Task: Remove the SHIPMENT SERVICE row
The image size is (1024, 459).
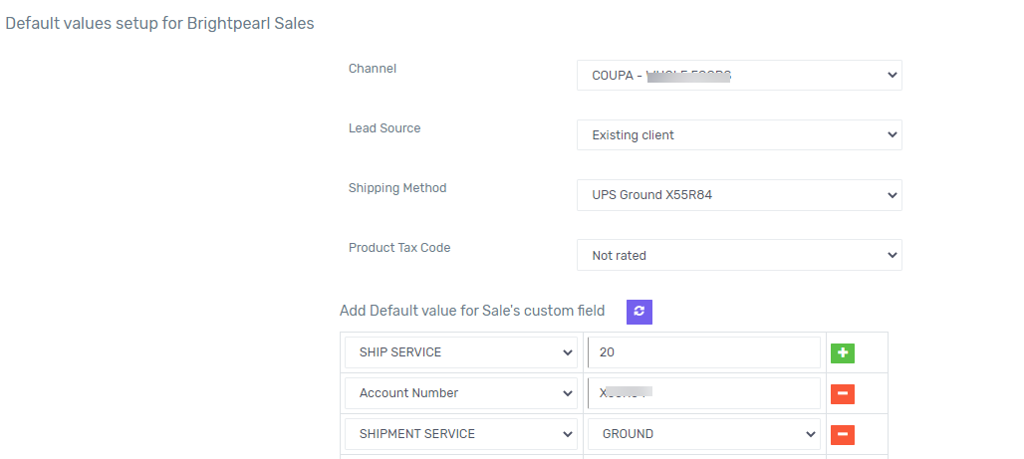Action: pos(842,434)
